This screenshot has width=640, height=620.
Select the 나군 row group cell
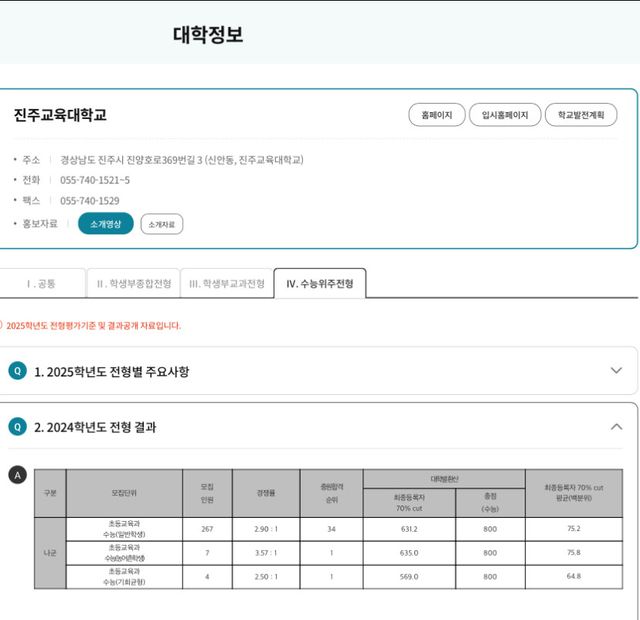click(50, 553)
